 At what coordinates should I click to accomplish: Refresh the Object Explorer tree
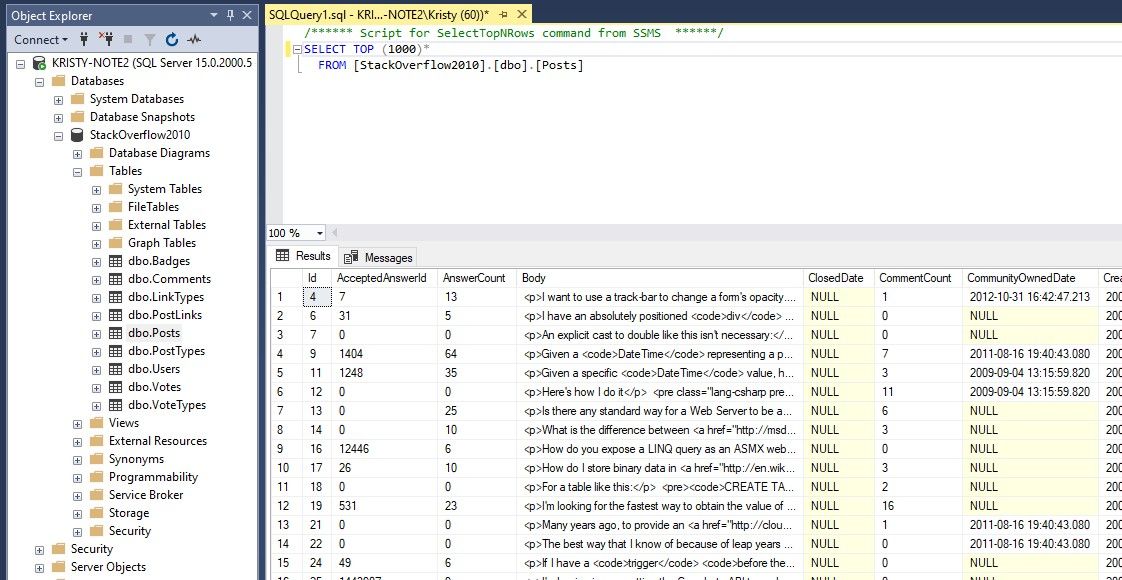172,40
